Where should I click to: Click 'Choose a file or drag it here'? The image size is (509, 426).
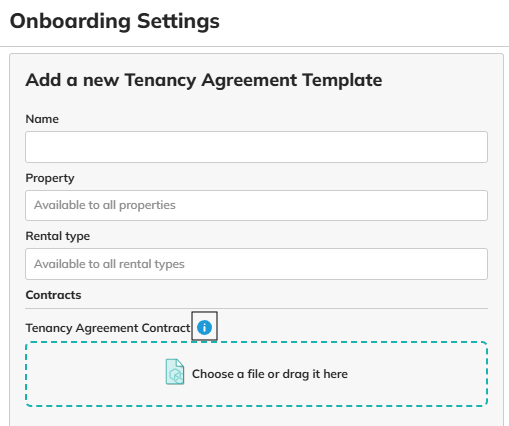270,374
